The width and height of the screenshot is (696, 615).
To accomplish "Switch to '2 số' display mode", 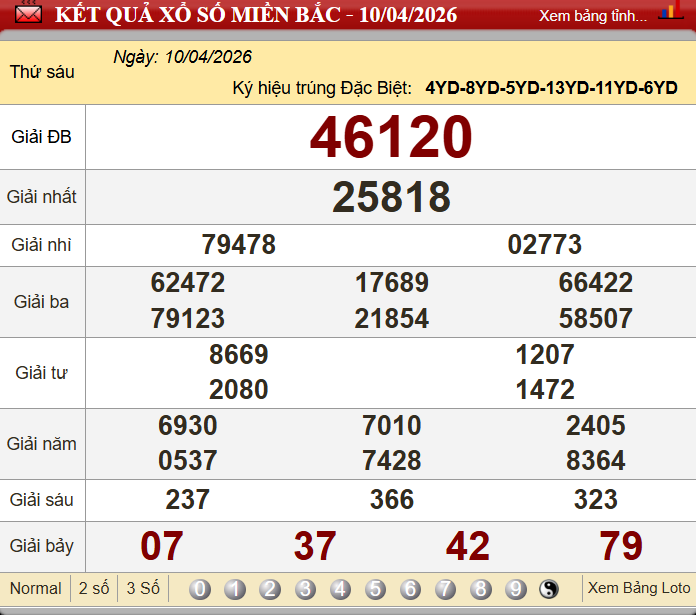I will click(x=94, y=588).
